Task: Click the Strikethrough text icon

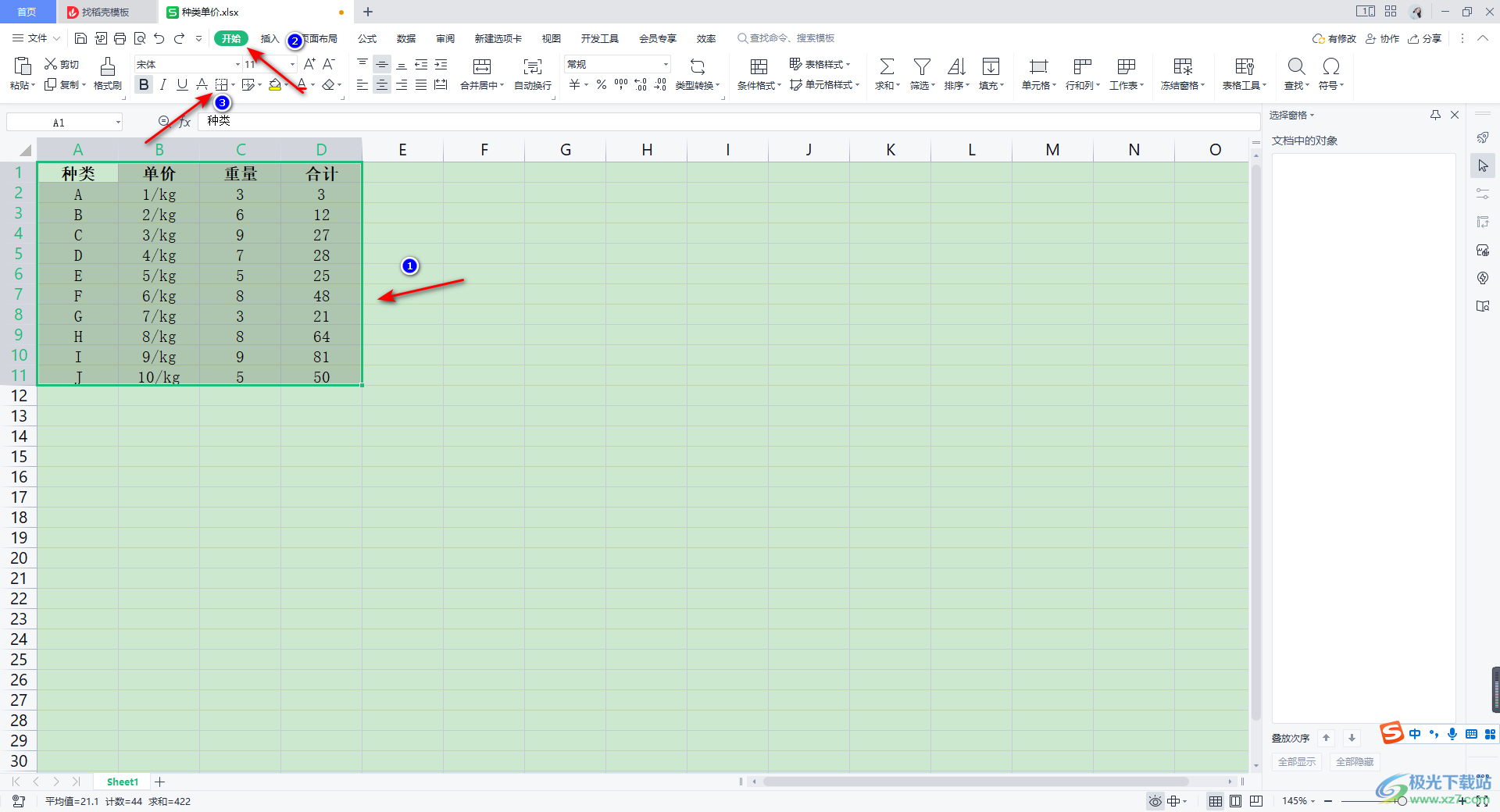Action: (x=202, y=84)
